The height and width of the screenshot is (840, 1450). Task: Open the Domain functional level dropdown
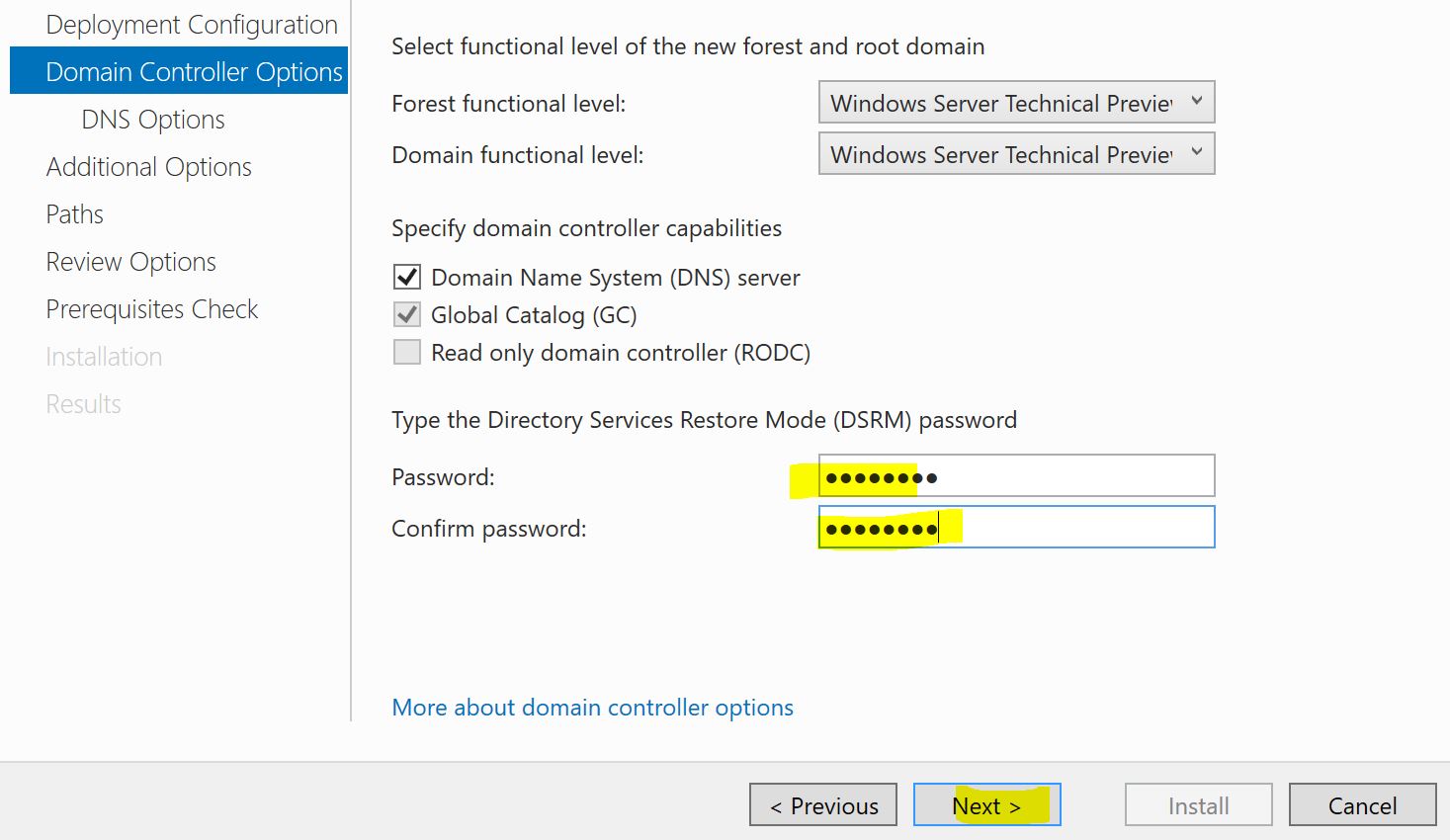pyautogui.click(x=1016, y=154)
